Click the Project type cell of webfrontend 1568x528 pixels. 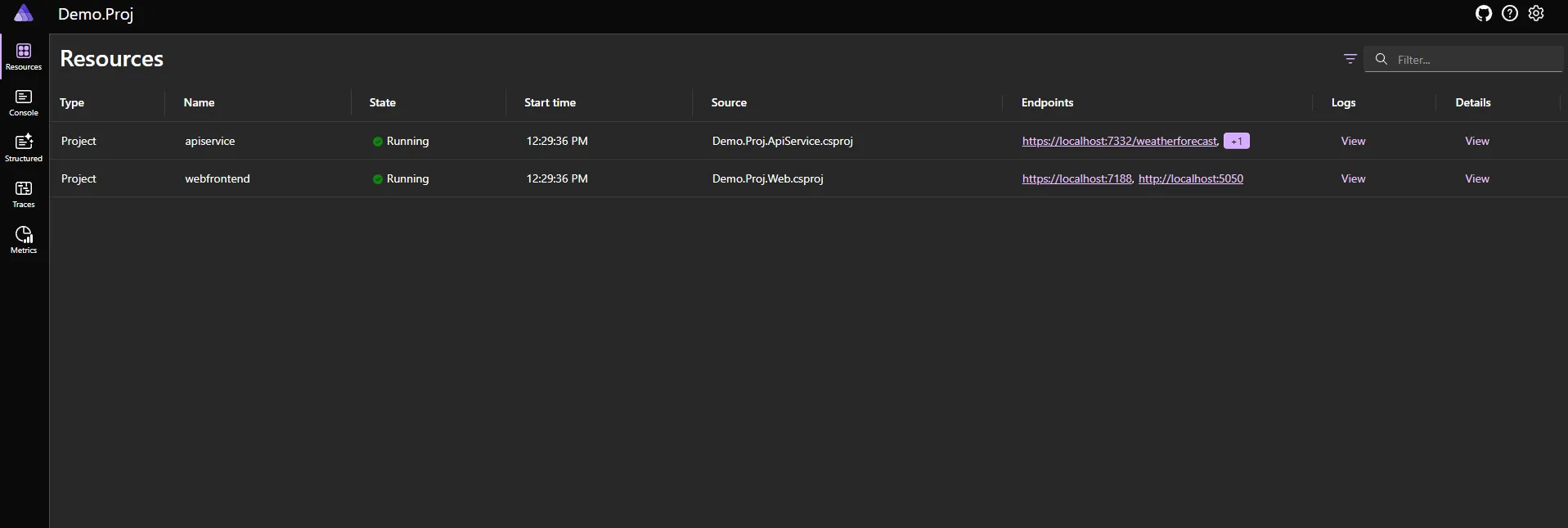click(79, 178)
